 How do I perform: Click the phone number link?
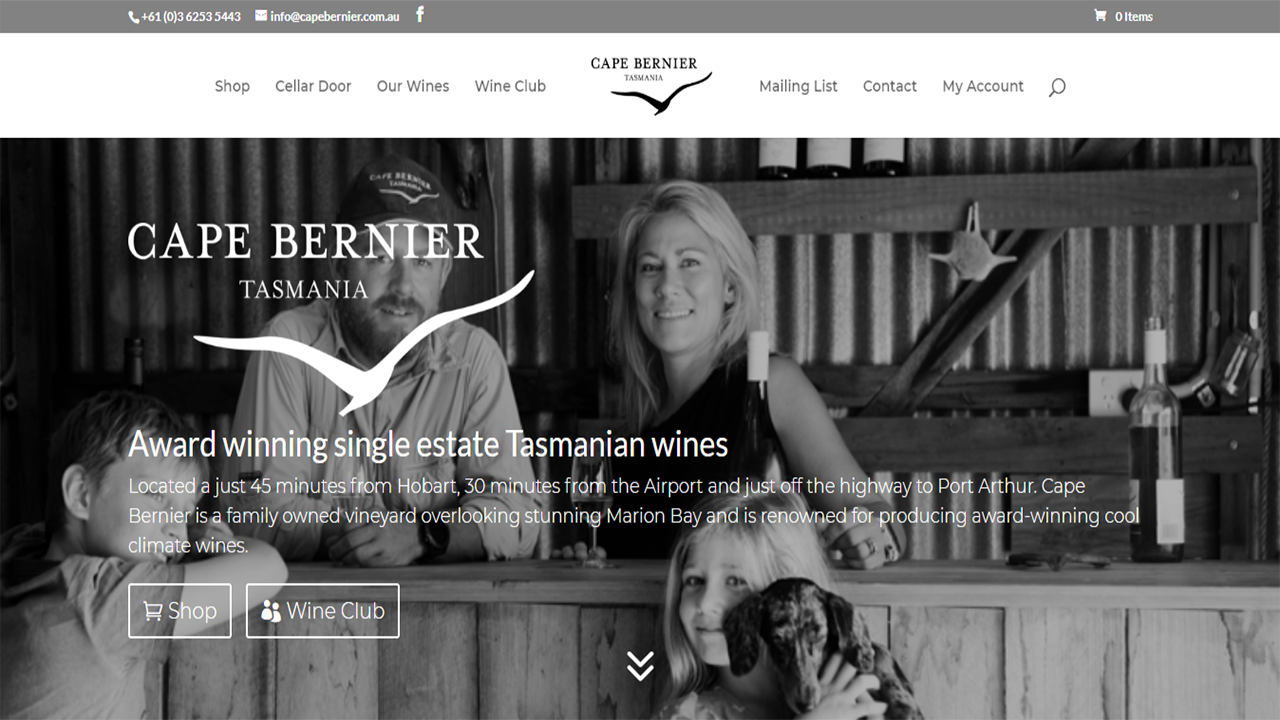pyautogui.click(x=191, y=17)
